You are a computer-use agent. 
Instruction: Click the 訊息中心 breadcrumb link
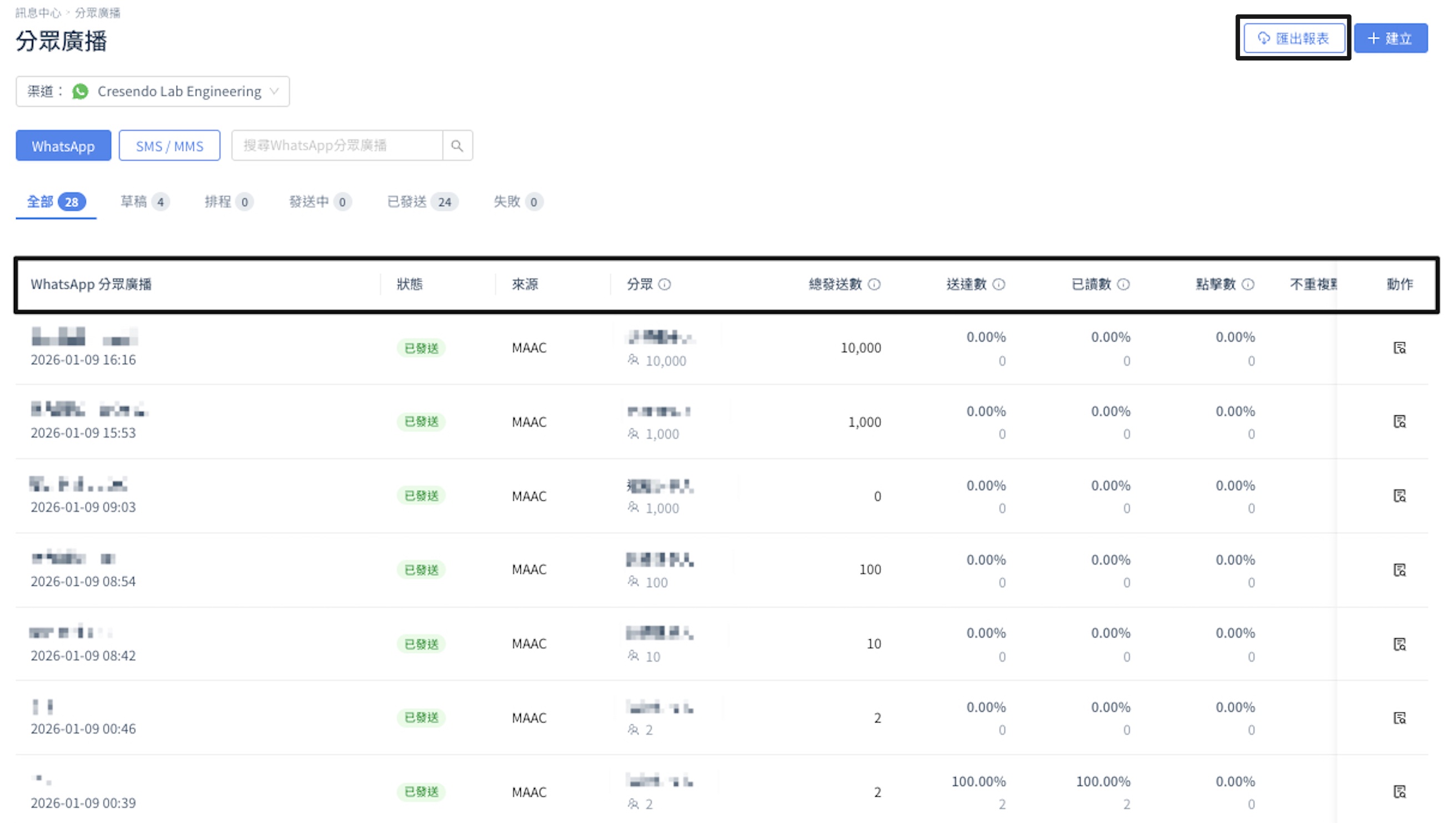click(38, 12)
